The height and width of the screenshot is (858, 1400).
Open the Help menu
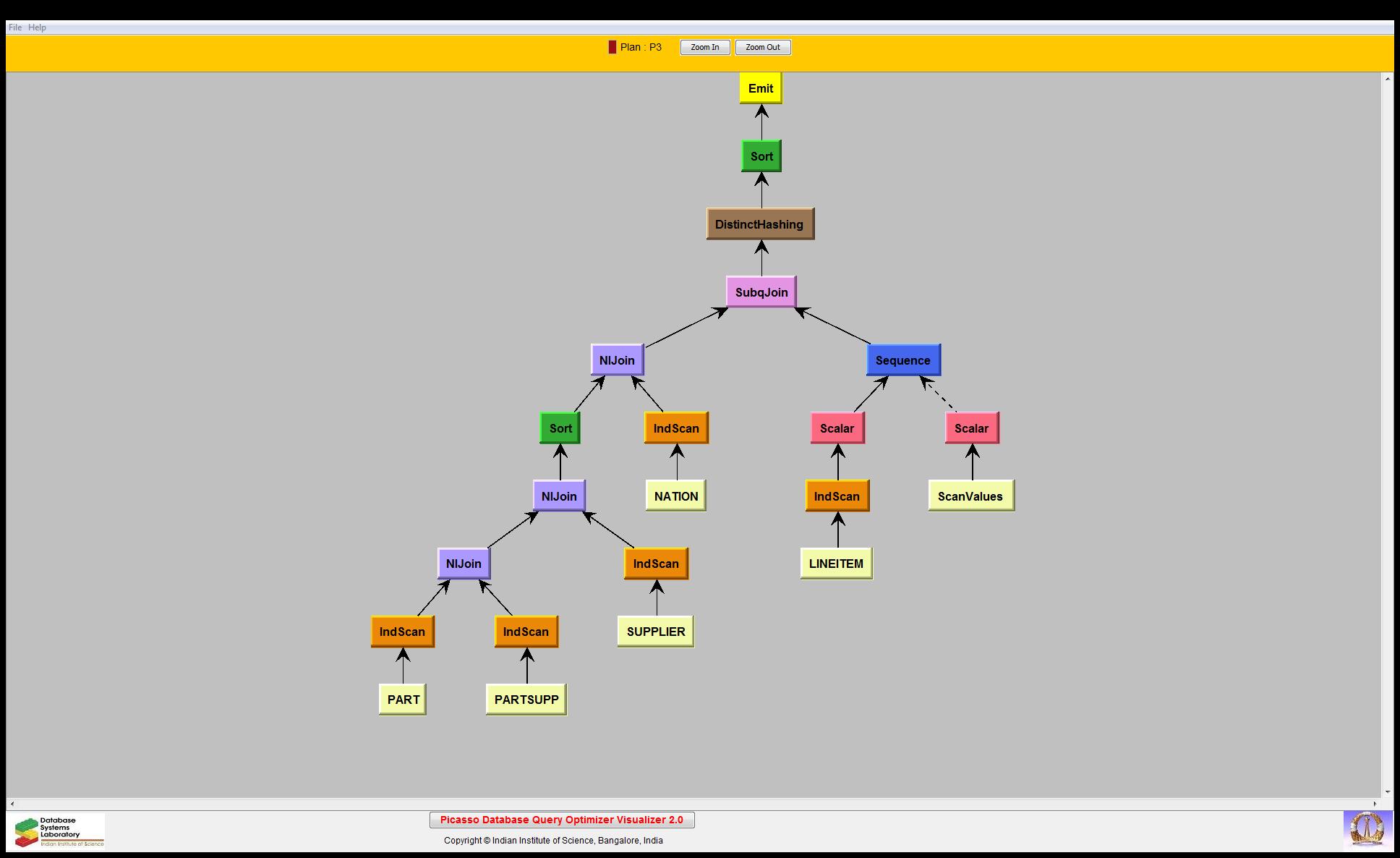pos(37,27)
